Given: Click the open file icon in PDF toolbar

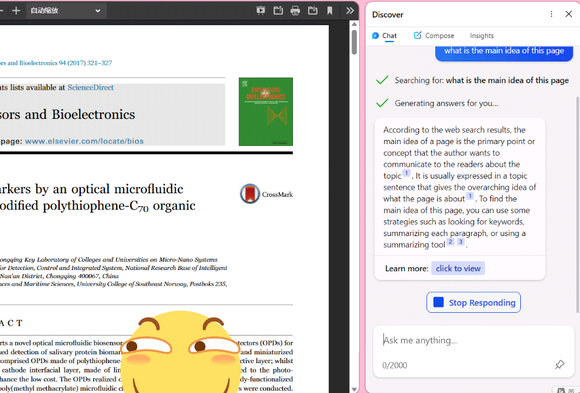Looking at the screenshot, I should pos(278,11).
